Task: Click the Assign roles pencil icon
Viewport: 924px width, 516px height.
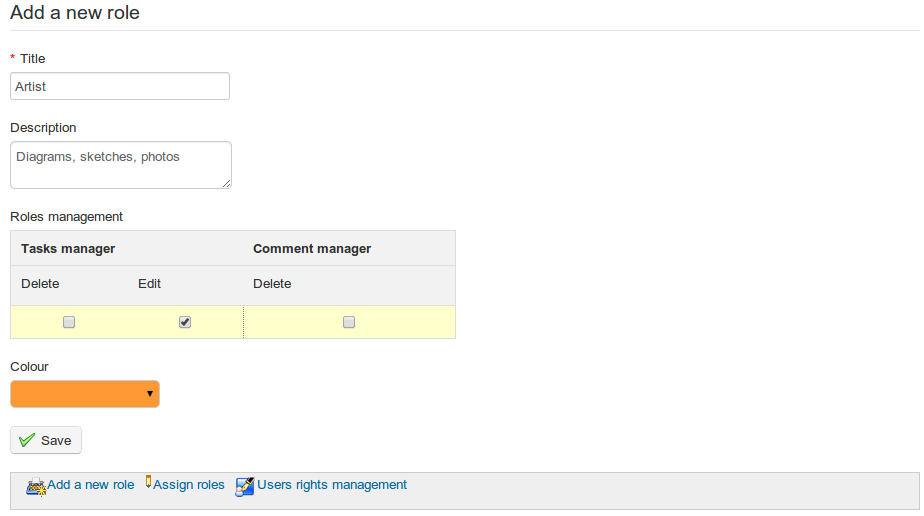Action: [x=148, y=482]
